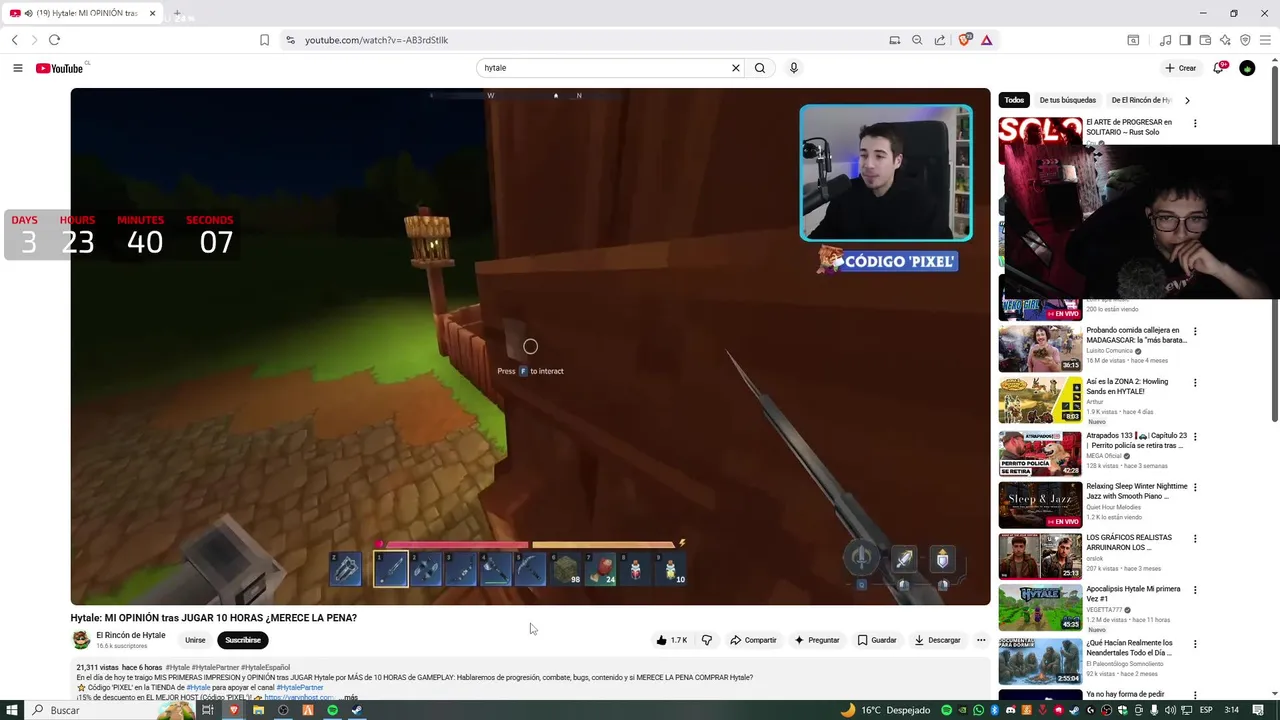The height and width of the screenshot is (720, 1280).
Task: Open a new browser tab
Action: (177, 13)
